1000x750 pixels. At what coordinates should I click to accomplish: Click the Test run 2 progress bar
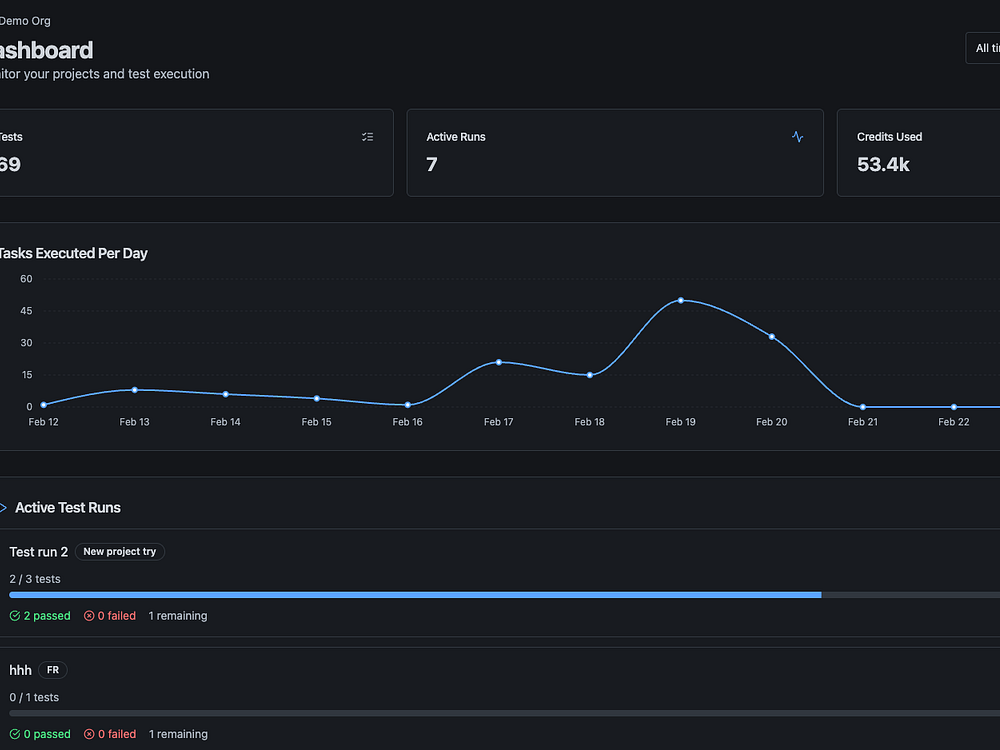point(504,595)
